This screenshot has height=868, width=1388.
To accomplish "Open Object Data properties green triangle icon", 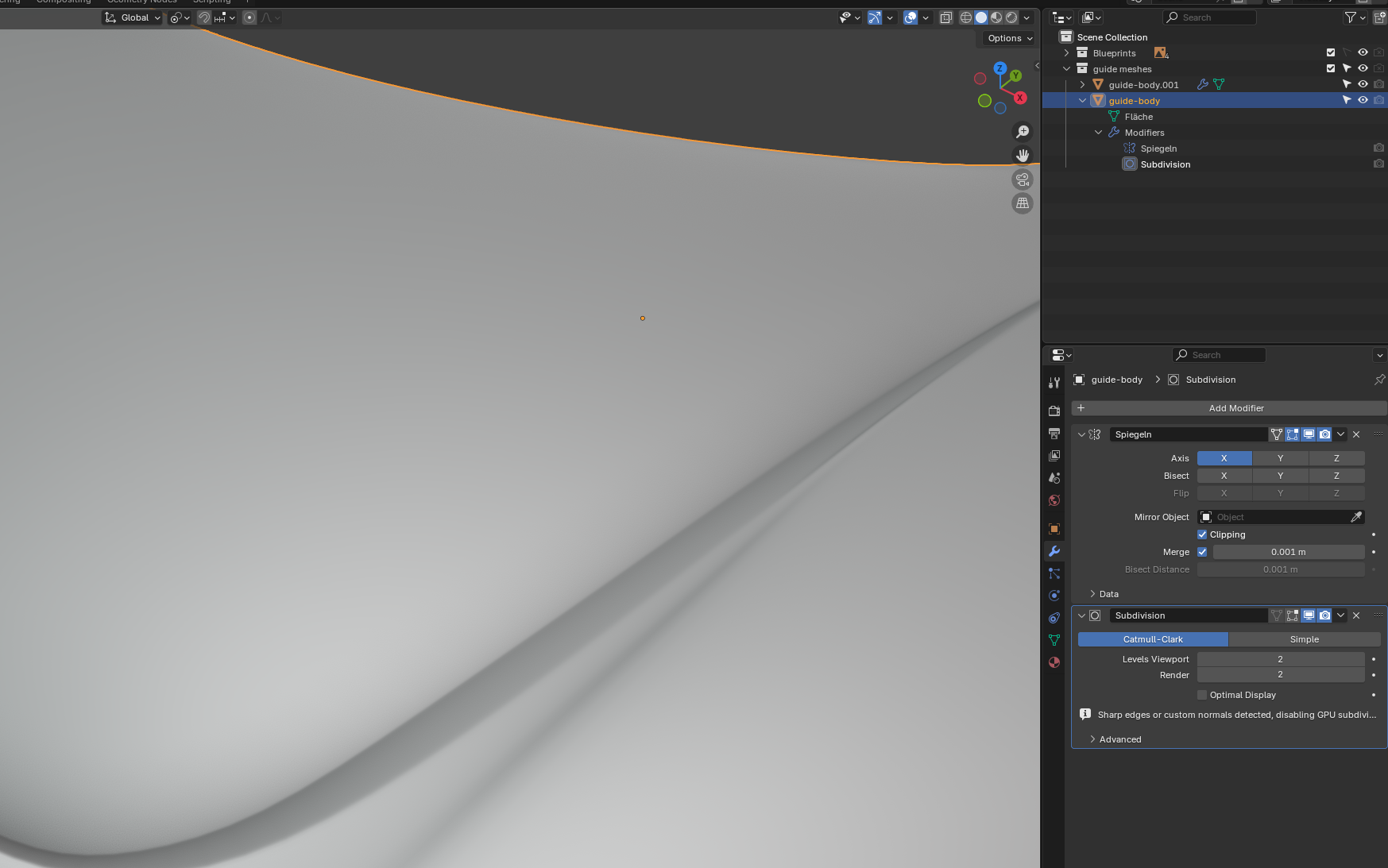I will 1054,640.
